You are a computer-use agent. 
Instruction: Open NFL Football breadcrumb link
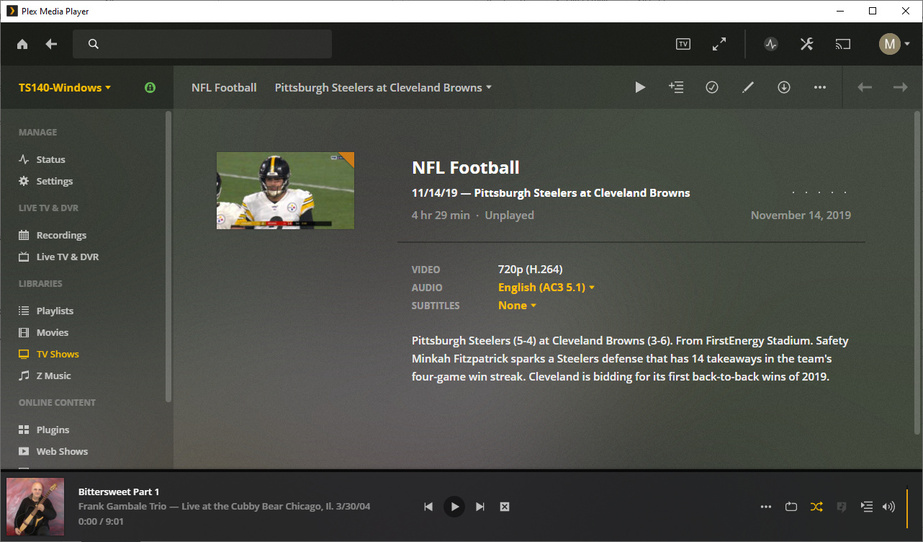[224, 88]
